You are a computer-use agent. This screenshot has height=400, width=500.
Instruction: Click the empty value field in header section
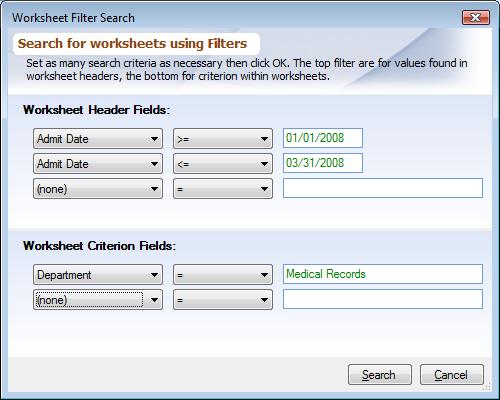pos(383,188)
